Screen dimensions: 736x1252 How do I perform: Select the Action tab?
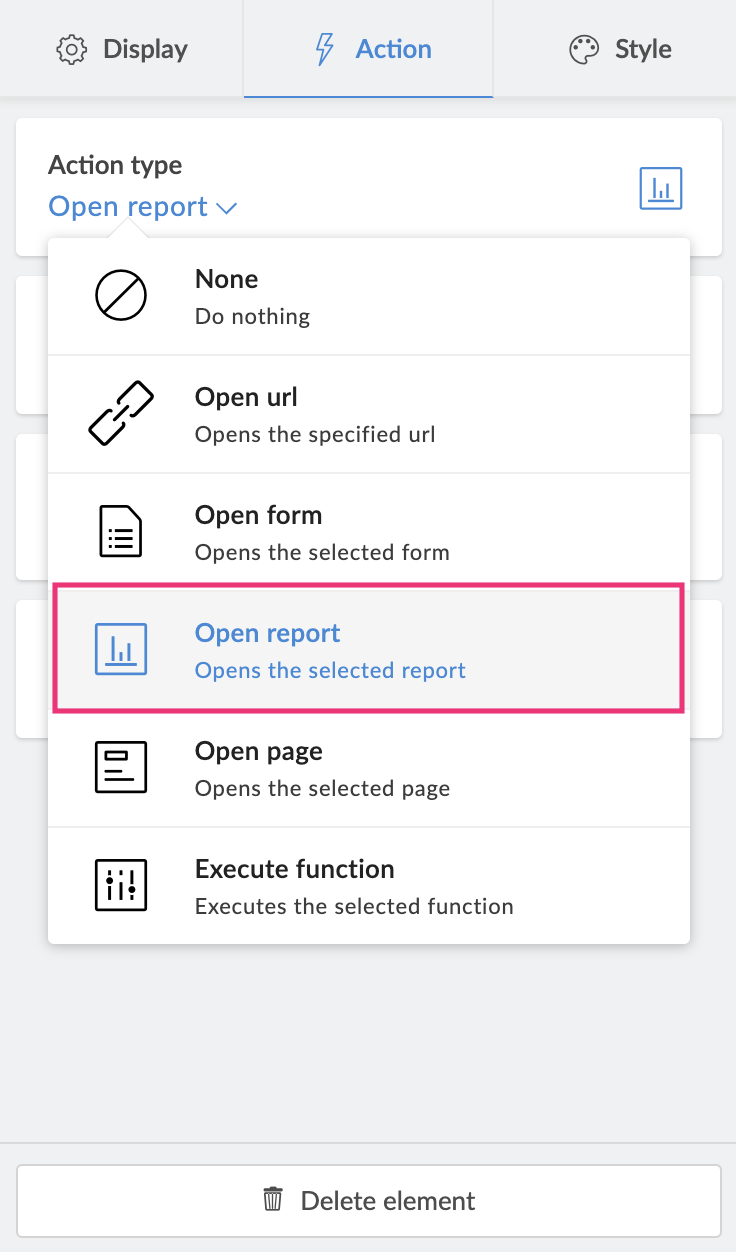point(370,49)
